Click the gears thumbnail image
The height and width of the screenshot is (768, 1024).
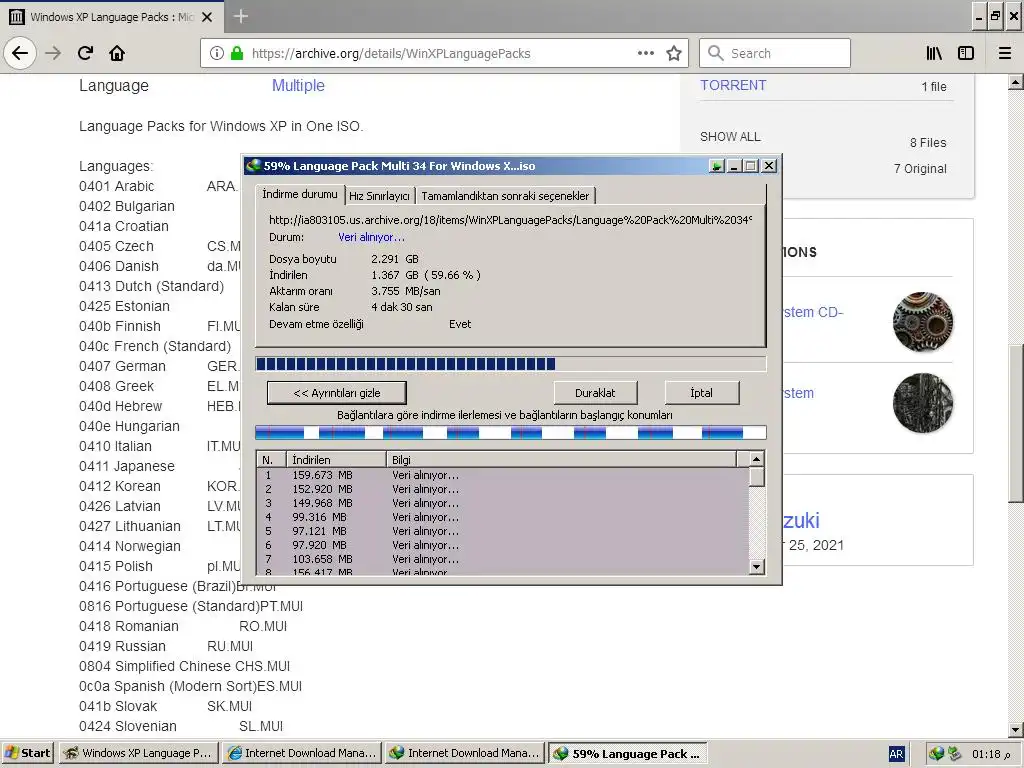923,321
